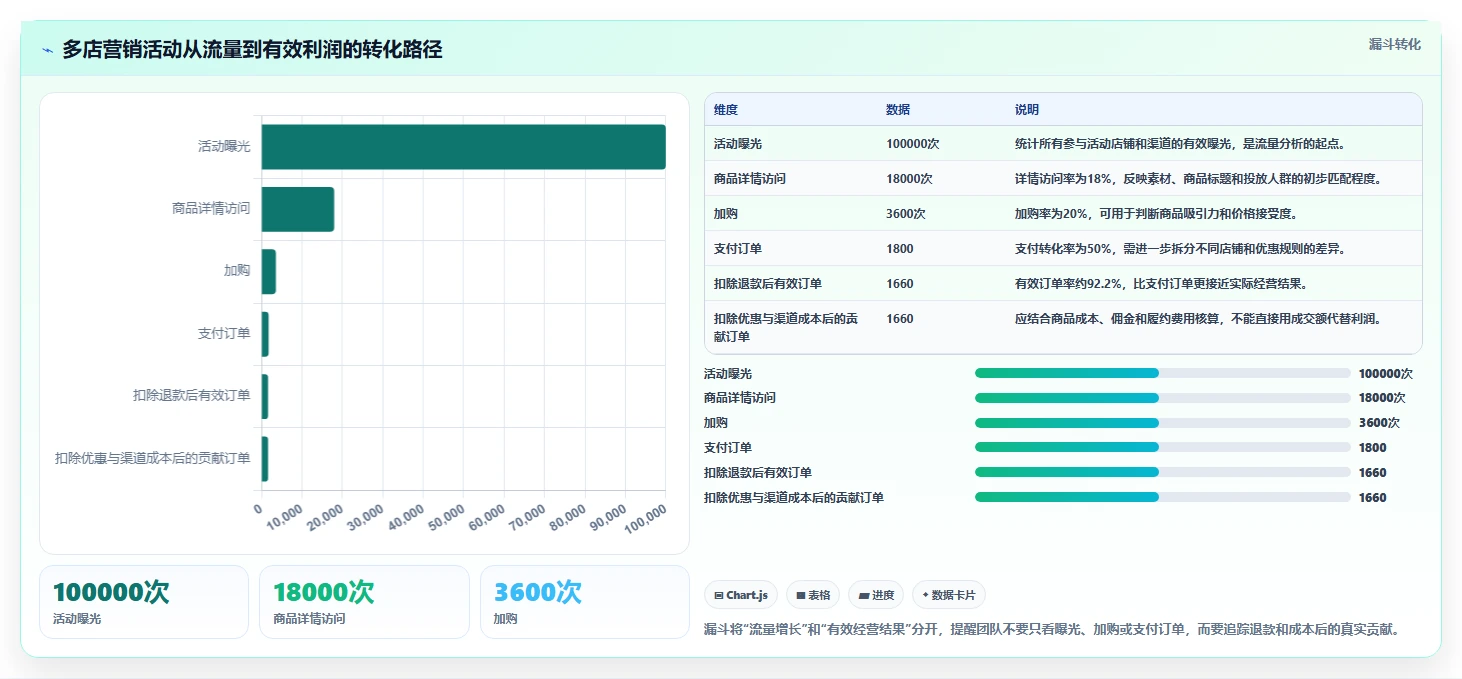Click the table description 应结合商品成本、佣金和履约费用核算
Screen dimensions: 1462x679
(1198, 319)
